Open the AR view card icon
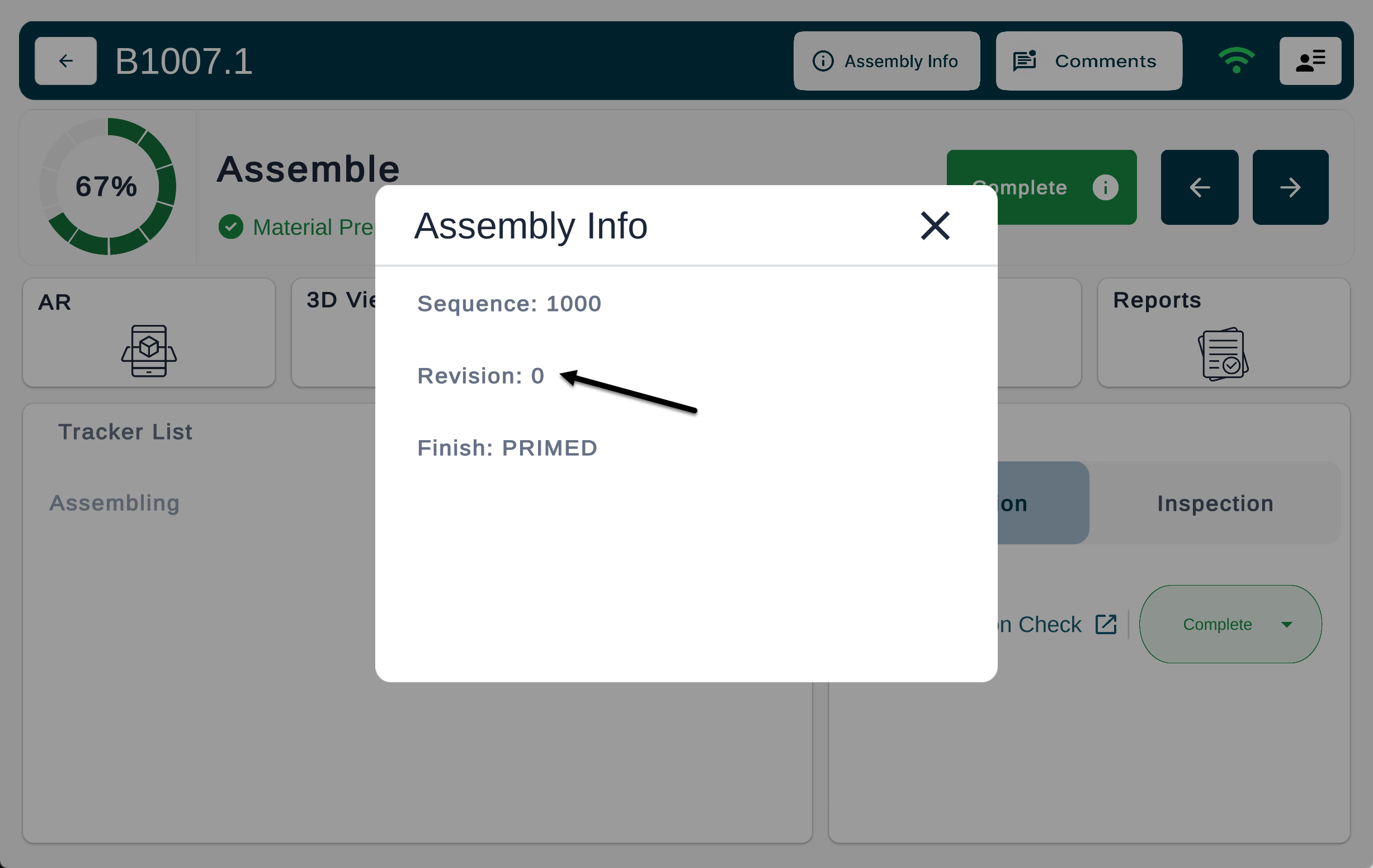This screenshot has height=868, width=1373. 149,351
